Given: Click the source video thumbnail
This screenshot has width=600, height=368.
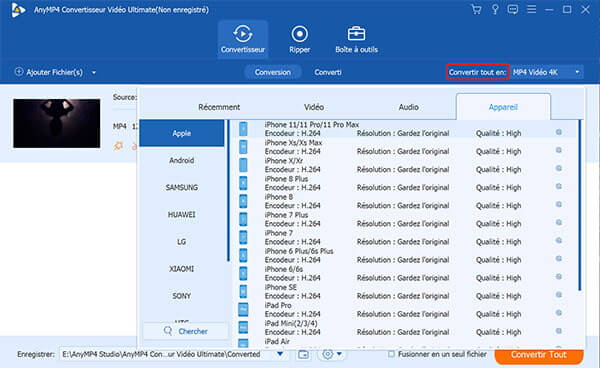Looking at the screenshot, I should tap(57, 123).
